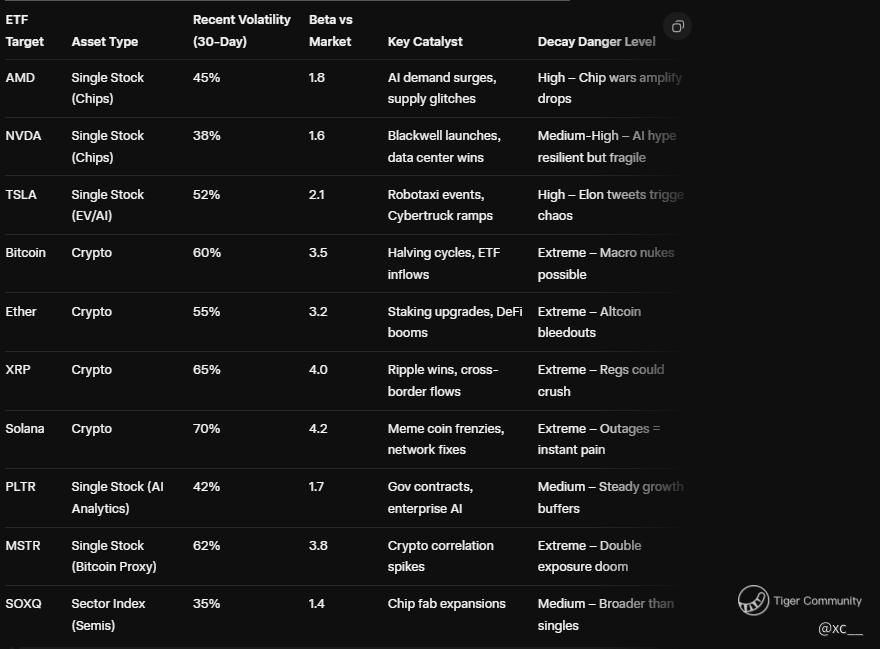The width and height of the screenshot is (880, 649).
Task: Click the Asset Type column header
Action: click(x=105, y=42)
